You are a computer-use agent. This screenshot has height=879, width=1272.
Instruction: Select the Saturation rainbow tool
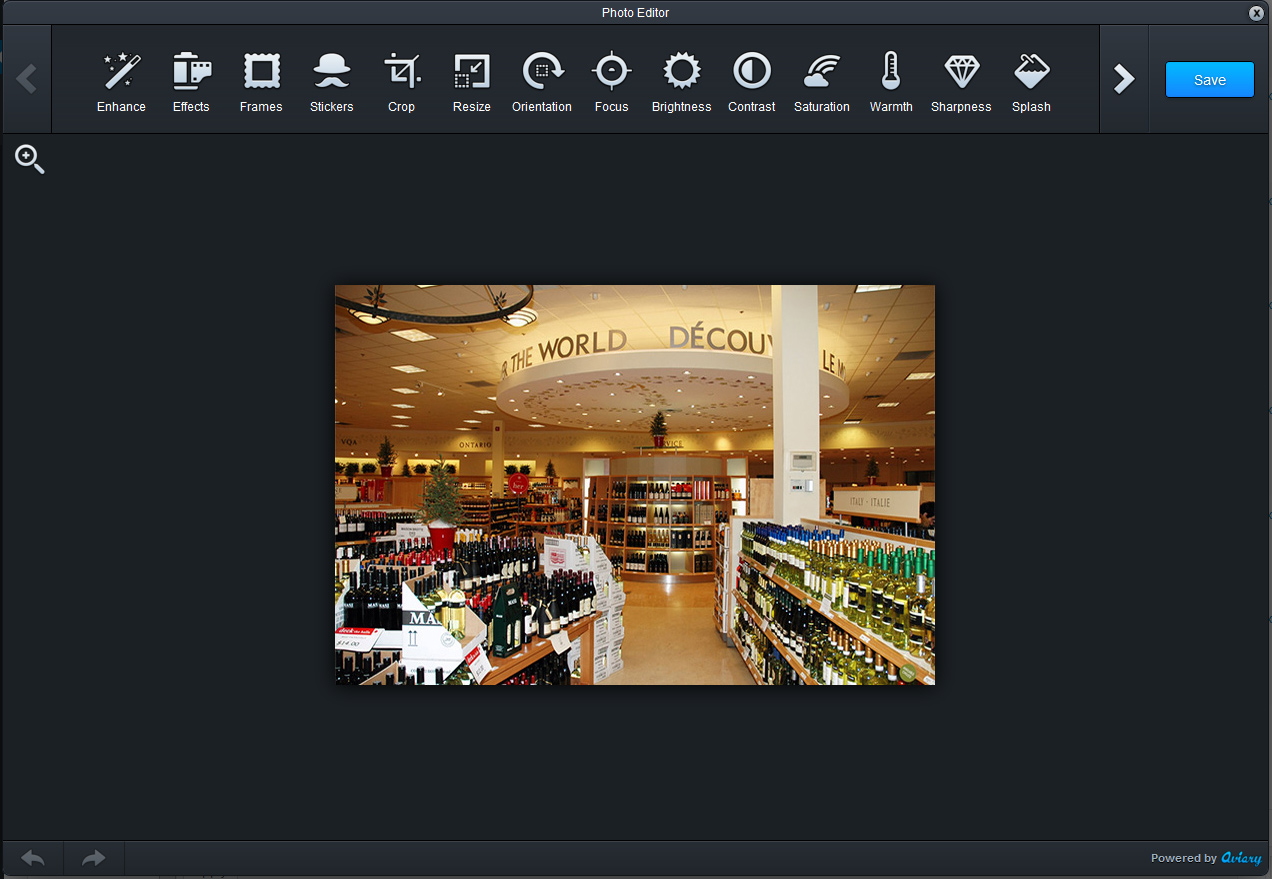click(x=821, y=81)
